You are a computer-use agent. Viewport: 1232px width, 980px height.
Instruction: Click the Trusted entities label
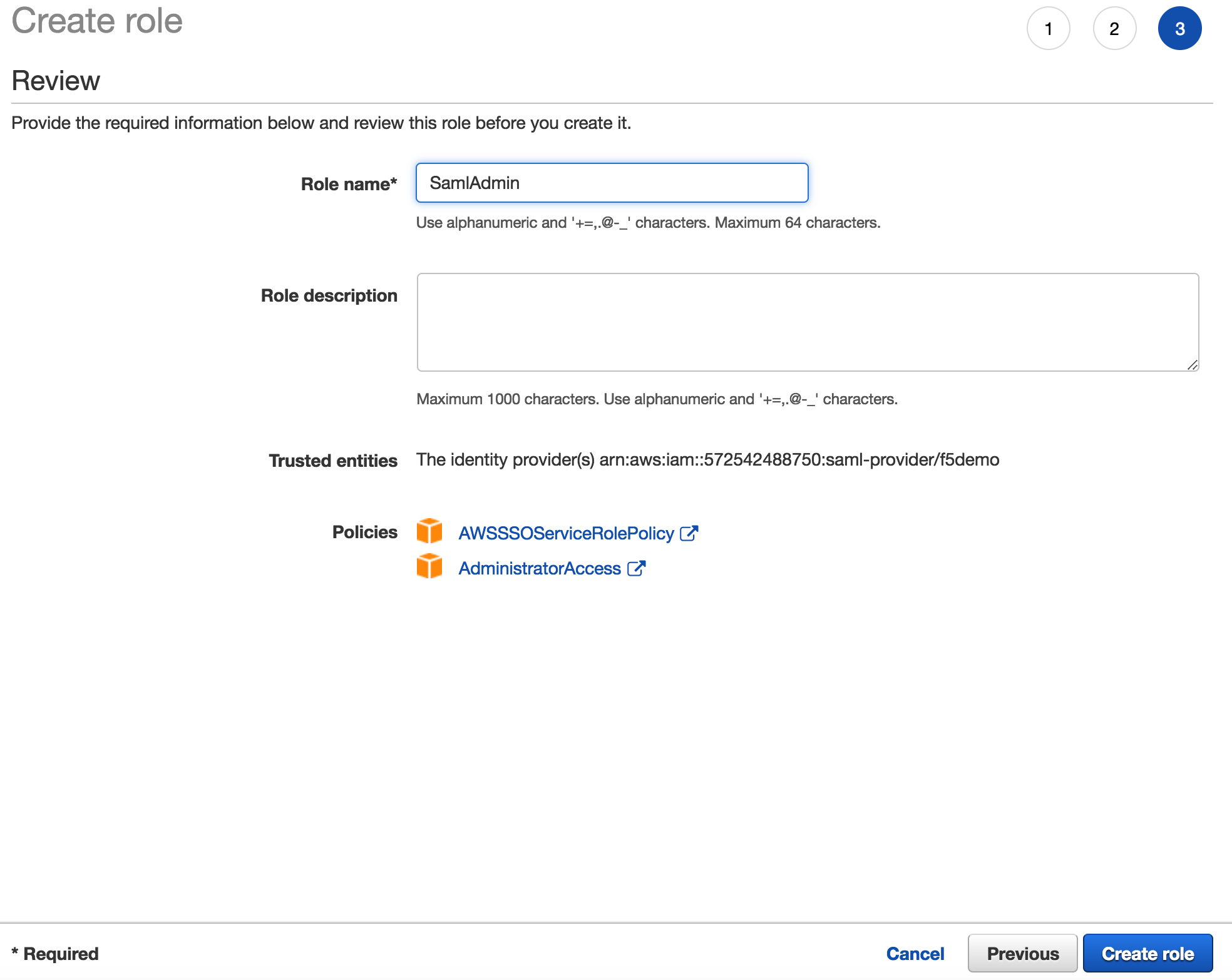coord(333,461)
